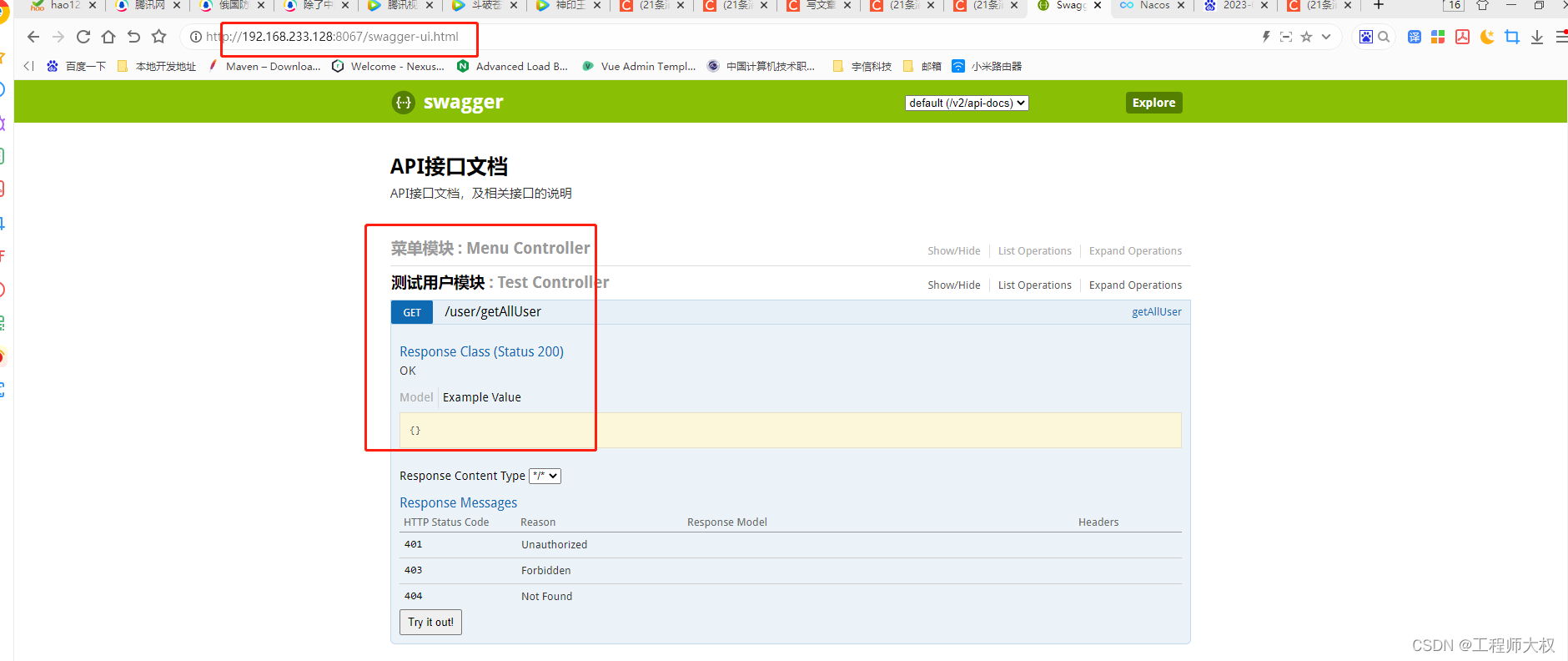Open the translate extension icon
Screen dimensions: 1568x661
1415,37
